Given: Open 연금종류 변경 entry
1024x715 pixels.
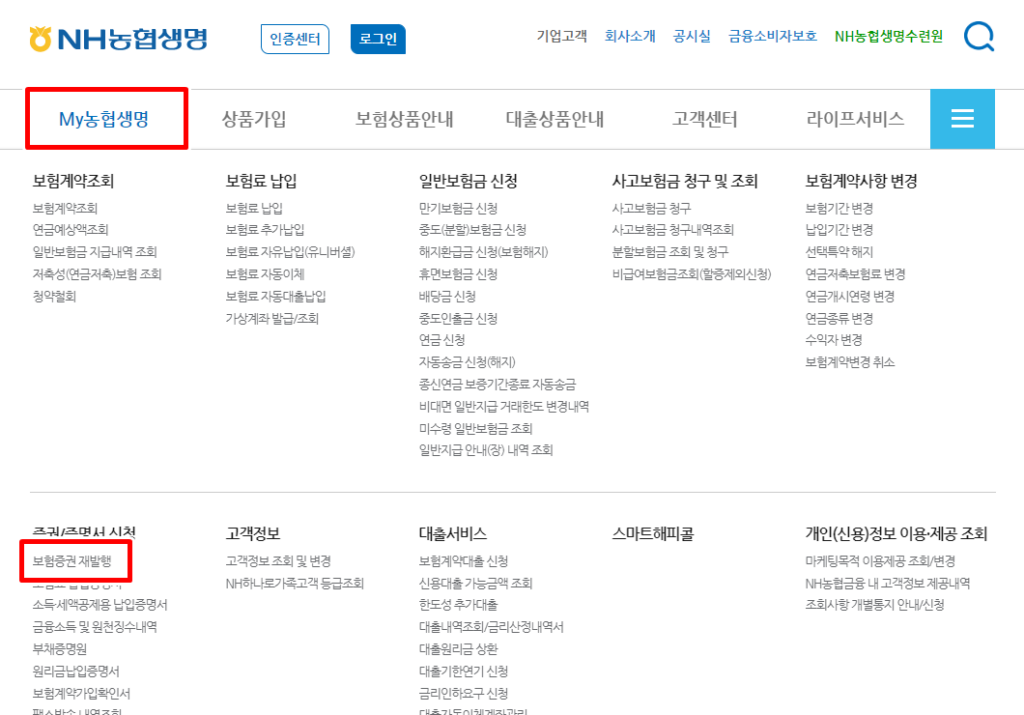Looking at the screenshot, I should click(839, 319).
